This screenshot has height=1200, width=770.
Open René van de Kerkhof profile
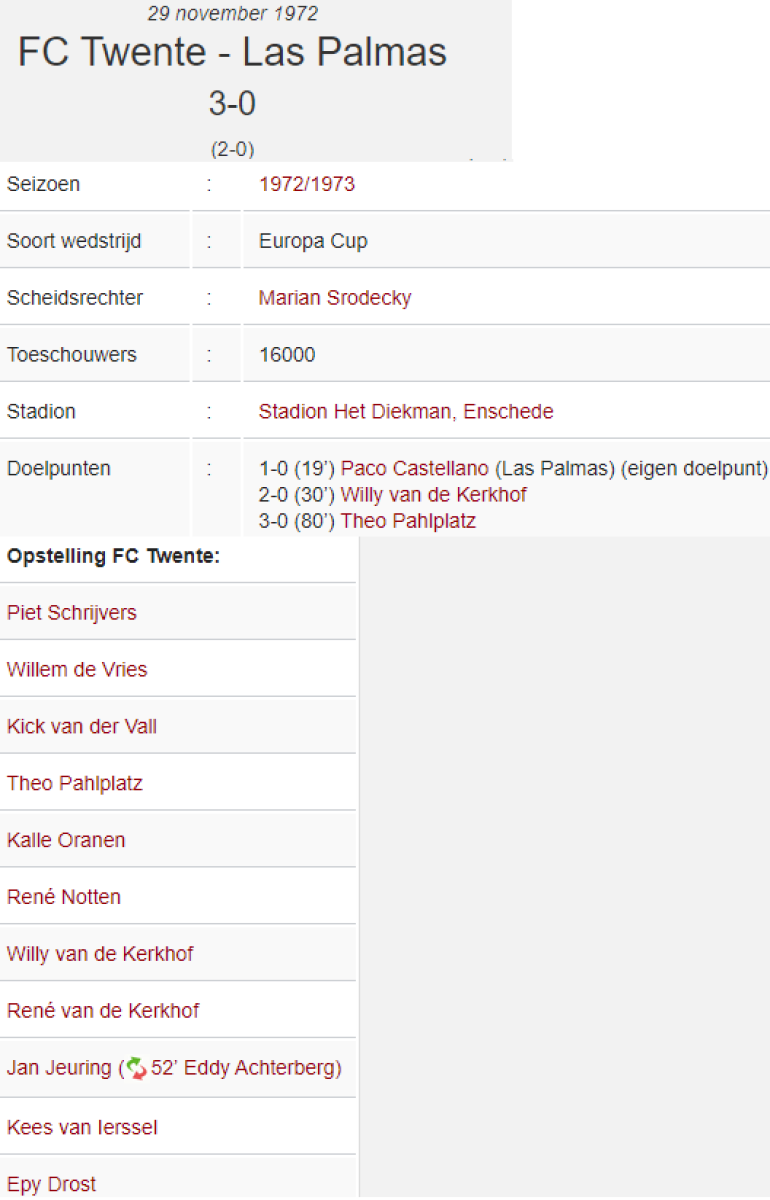pos(103,1012)
